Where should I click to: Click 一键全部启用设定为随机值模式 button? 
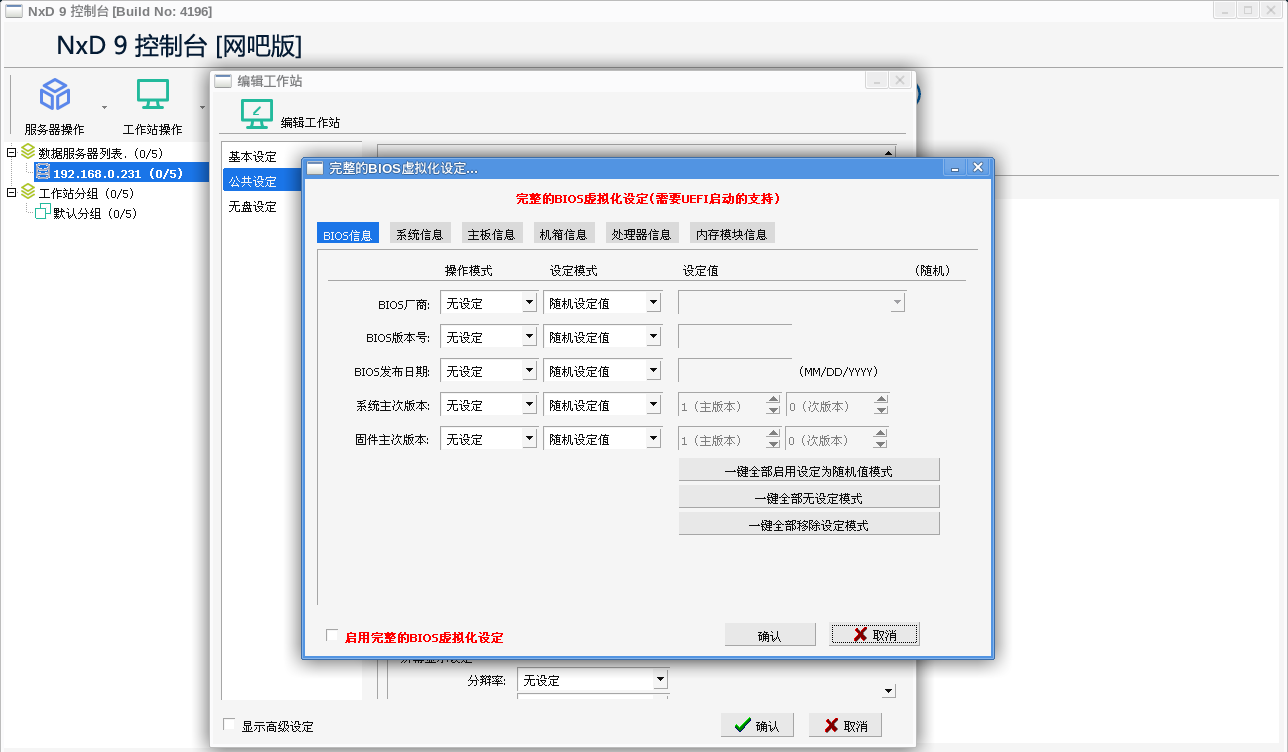click(x=809, y=469)
